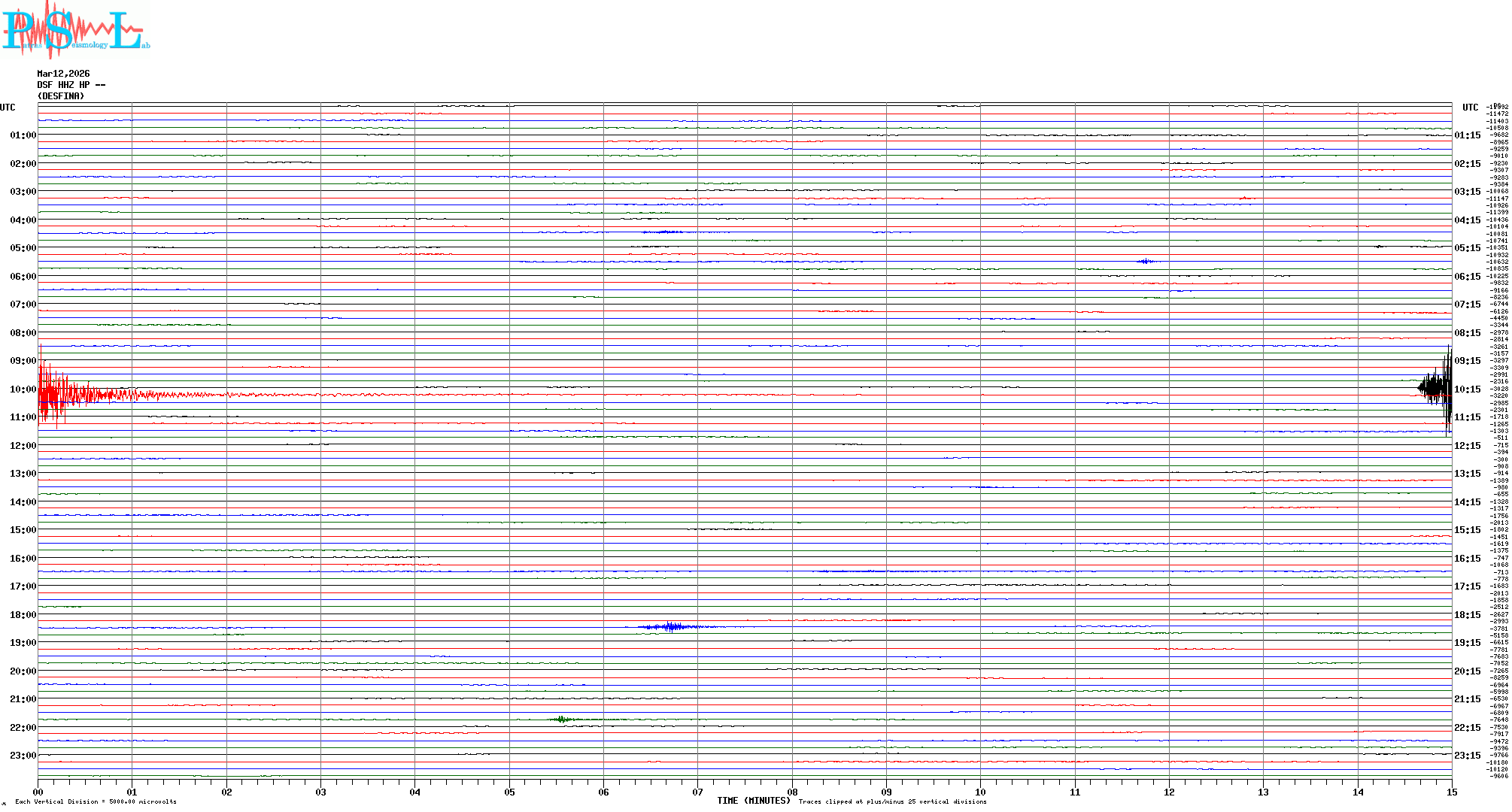Click the right UTC axis header
This screenshot has width=1512, height=812.
tap(1470, 108)
